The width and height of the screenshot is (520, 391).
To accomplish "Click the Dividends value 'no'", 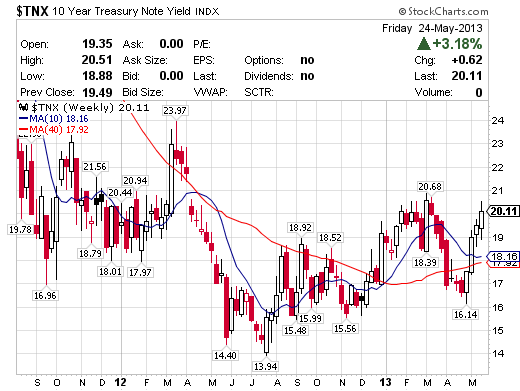I will coord(307,76).
